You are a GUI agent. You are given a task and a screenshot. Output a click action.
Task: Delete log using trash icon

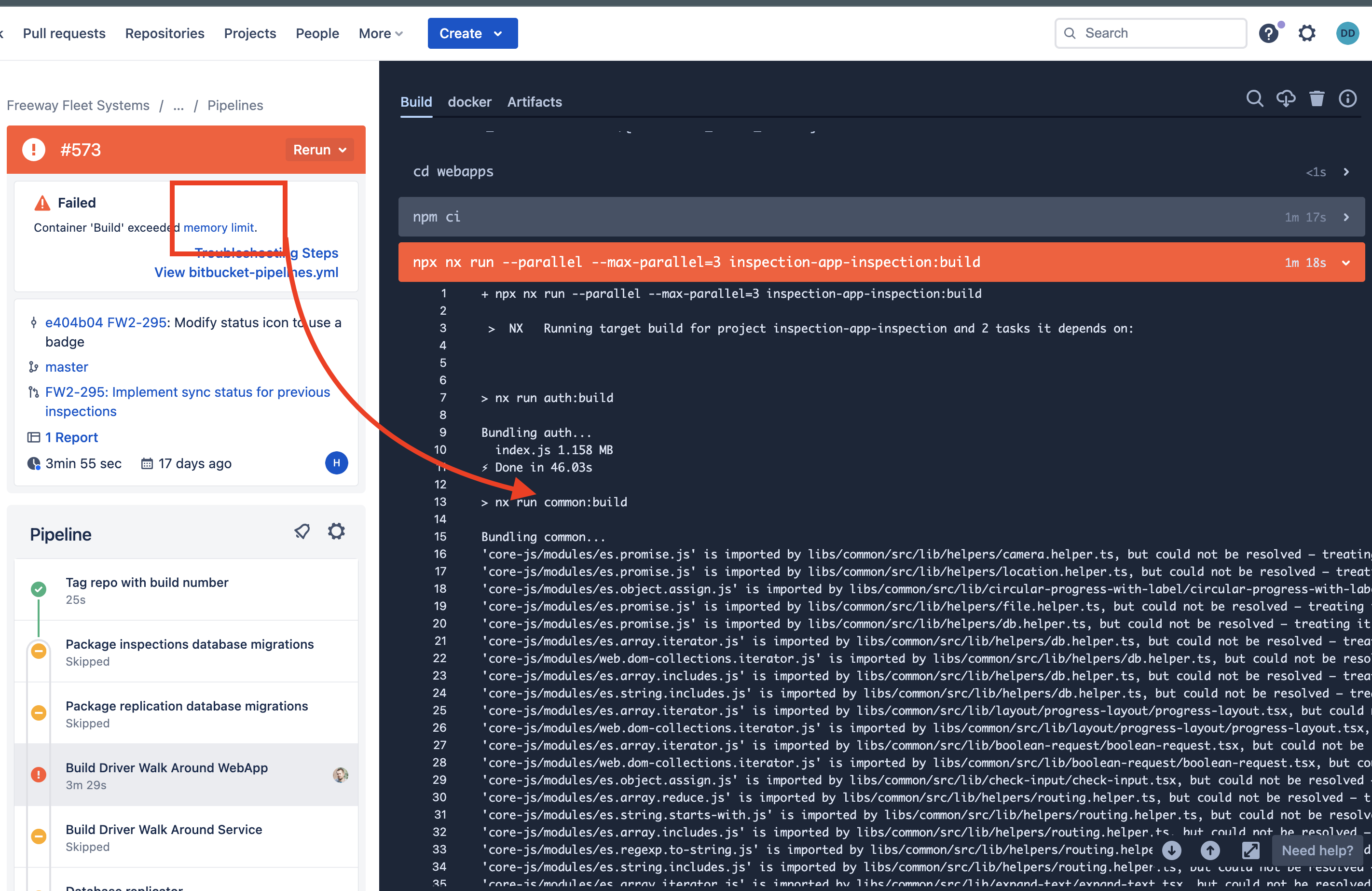pos(1317,99)
